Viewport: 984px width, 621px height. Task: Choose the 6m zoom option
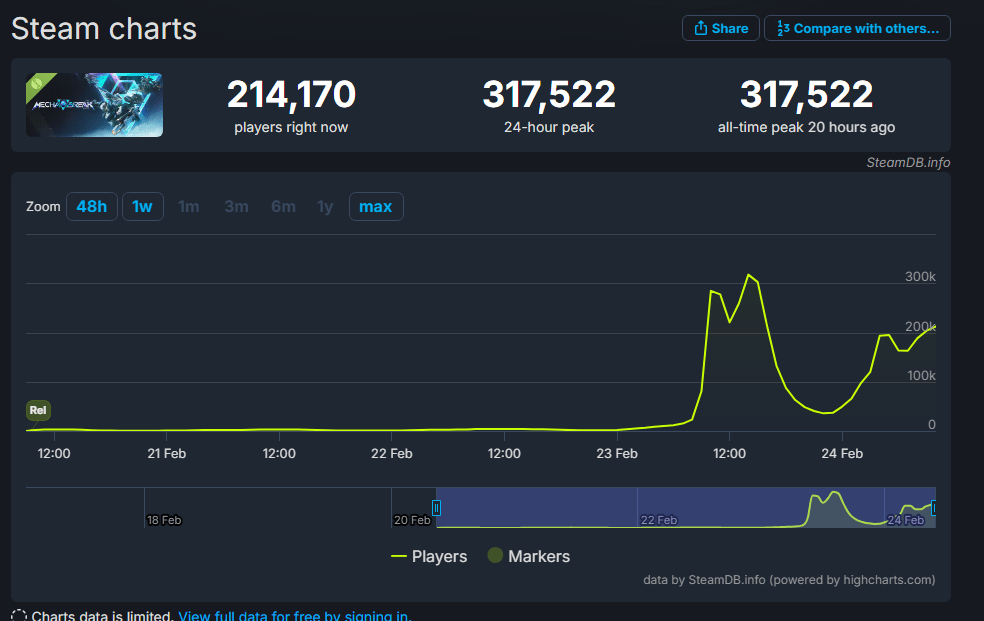pyautogui.click(x=283, y=206)
